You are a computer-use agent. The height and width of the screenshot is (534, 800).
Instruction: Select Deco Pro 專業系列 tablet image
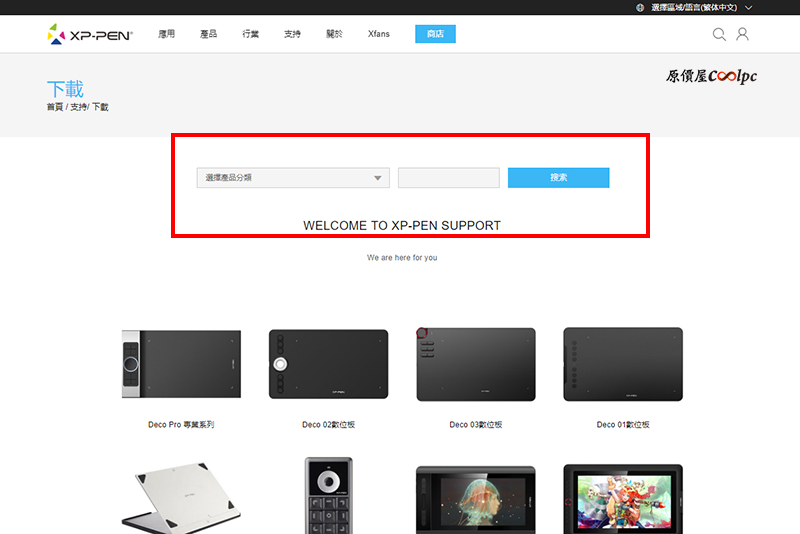181,364
